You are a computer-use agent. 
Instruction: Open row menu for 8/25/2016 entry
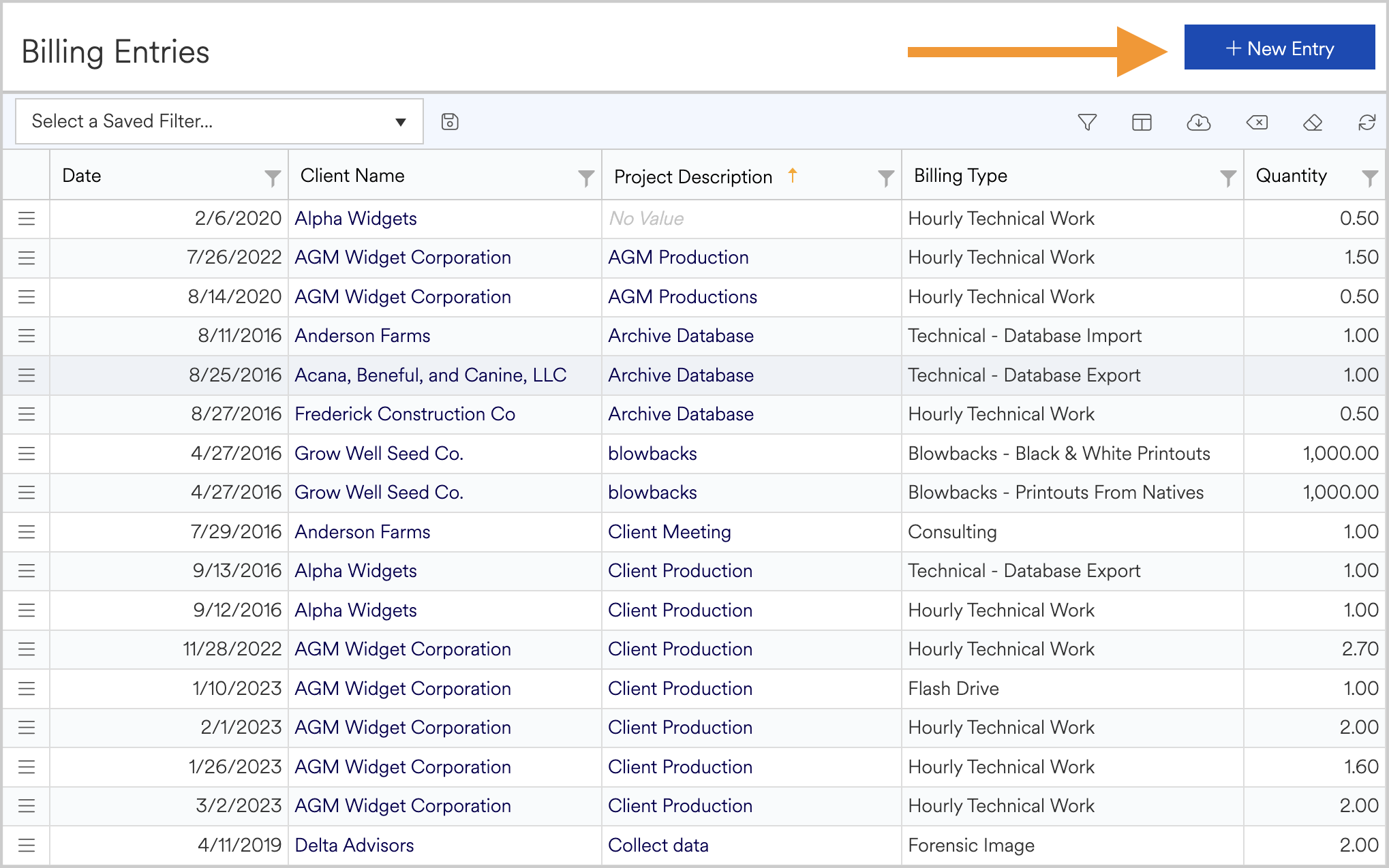27,375
